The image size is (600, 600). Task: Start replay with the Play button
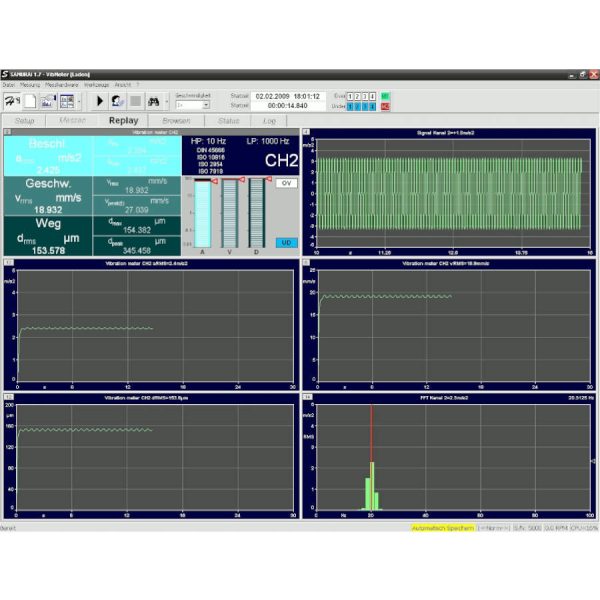[99, 101]
